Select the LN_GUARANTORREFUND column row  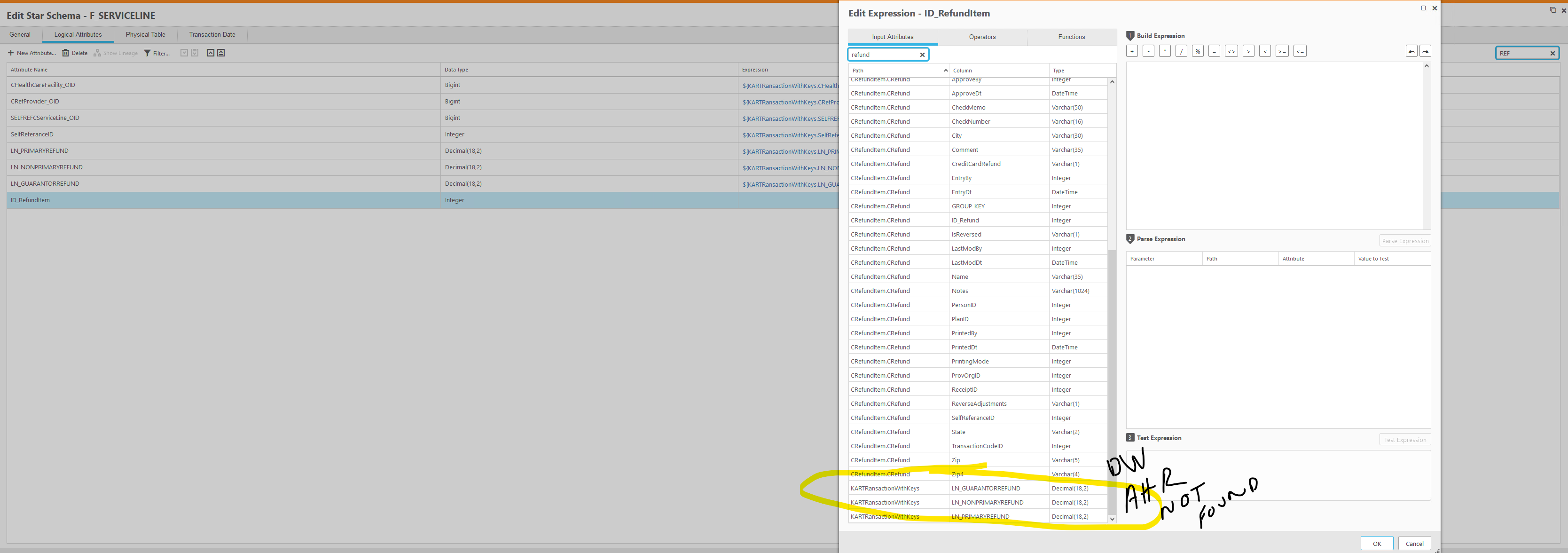tap(986, 489)
